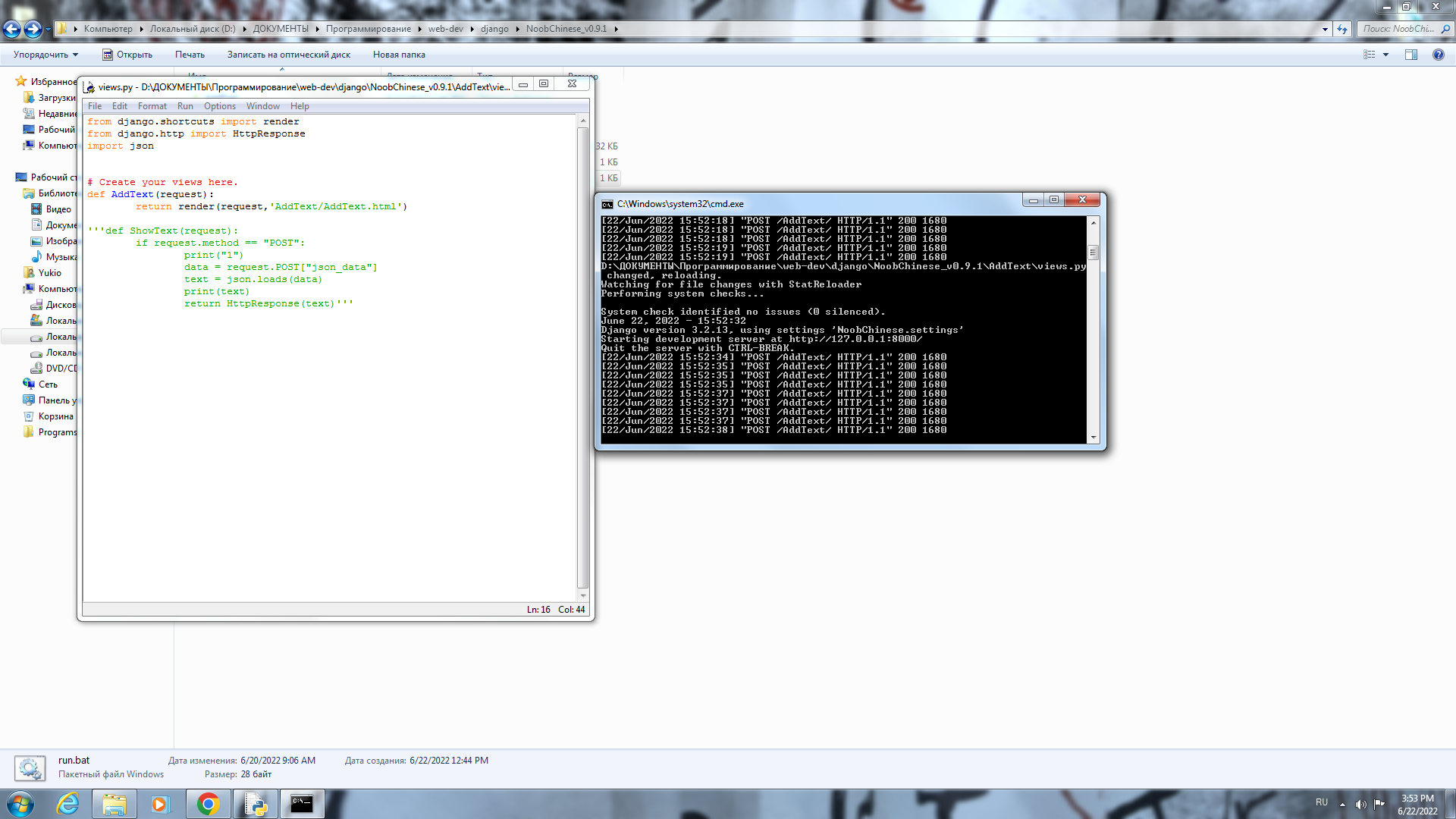Open Windows Explorer from the taskbar
This screenshot has width=1456, height=819.
point(115,804)
